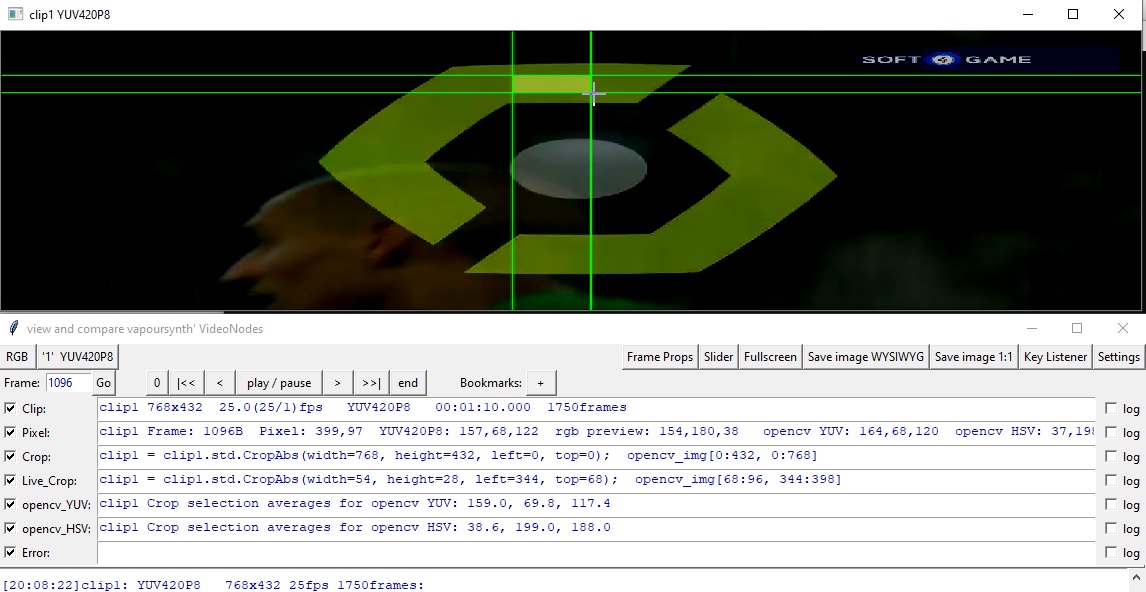
Task: Close the VideoNodes window
Action: coord(1123,328)
